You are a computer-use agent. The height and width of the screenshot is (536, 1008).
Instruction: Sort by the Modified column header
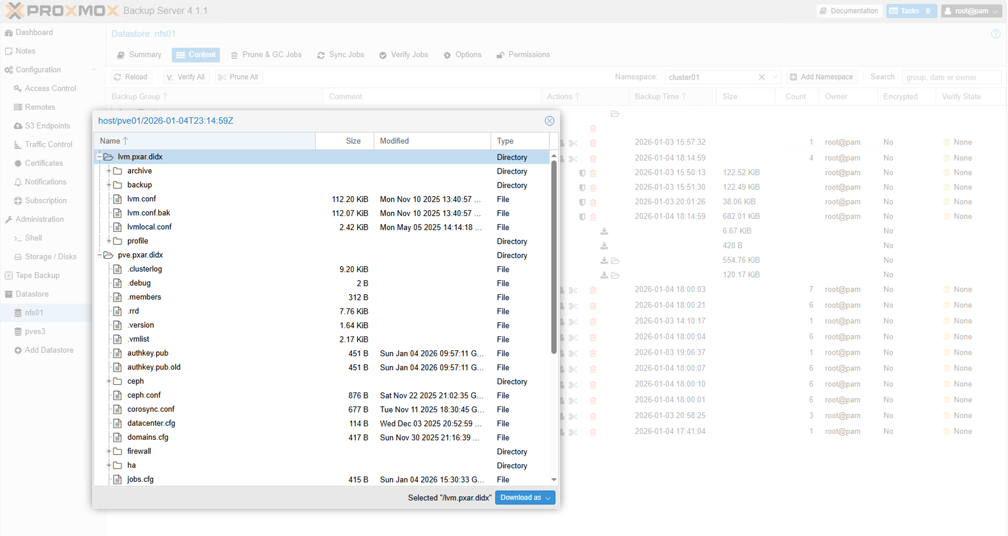(x=432, y=141)
